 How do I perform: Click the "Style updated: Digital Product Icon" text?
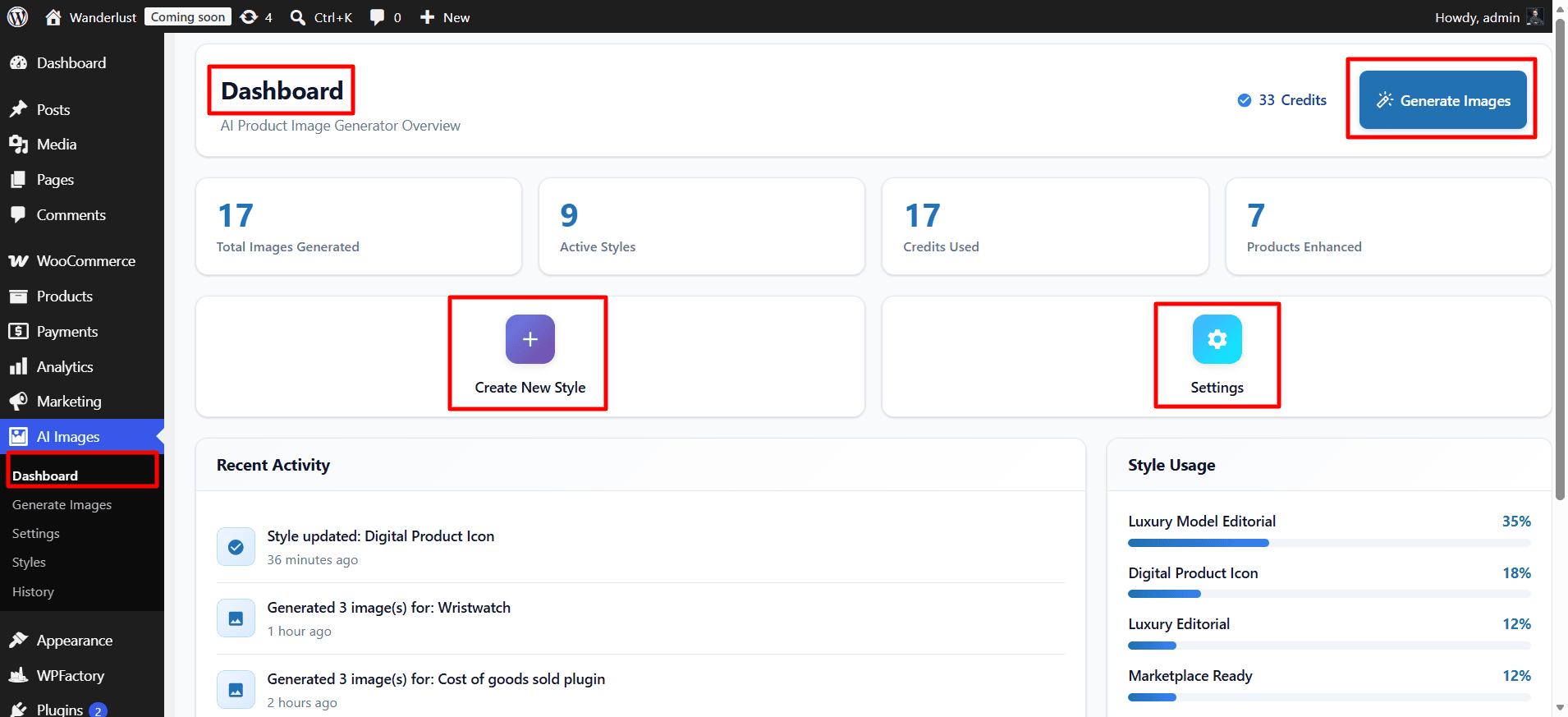[381, 536]
